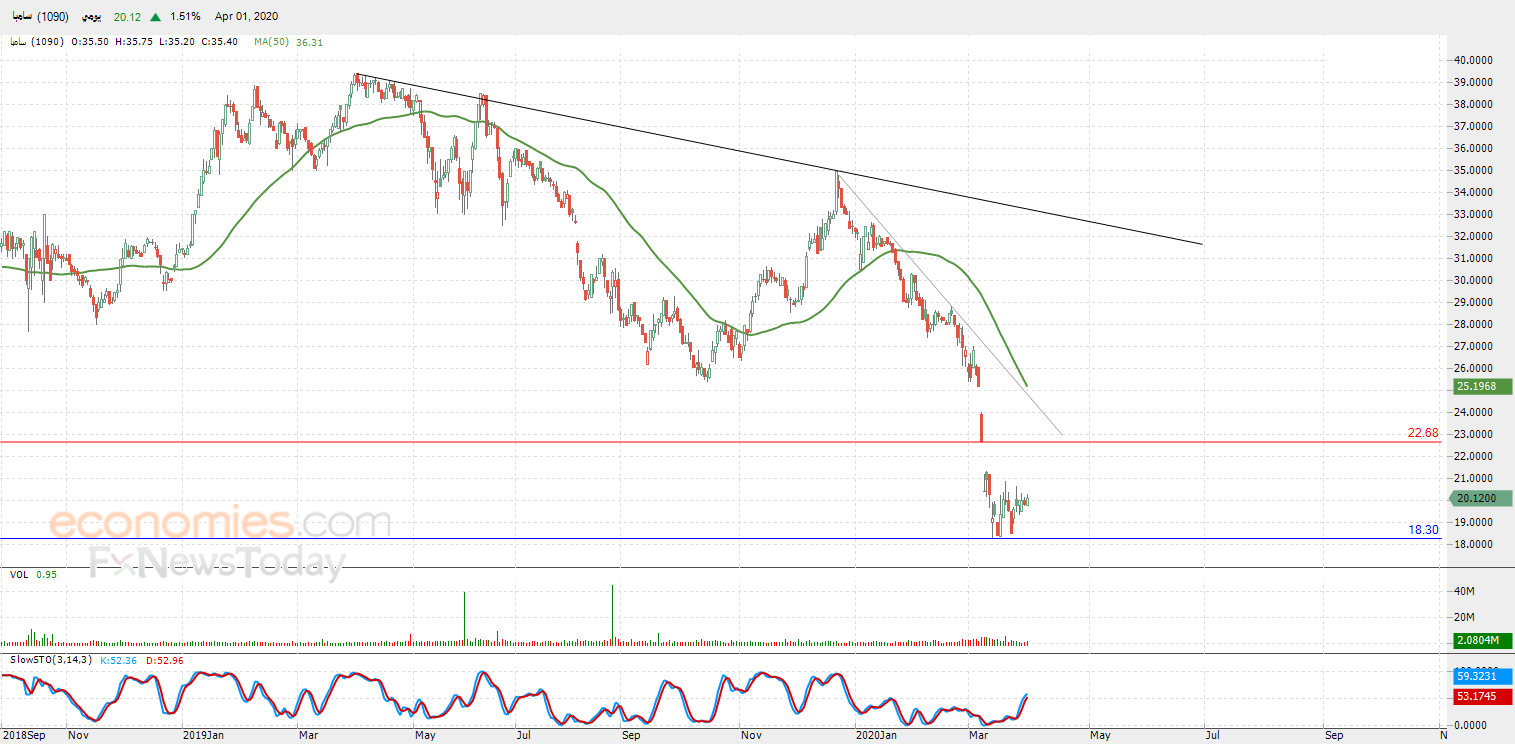Click the header last price 20.12
The image size is (1515, 744).
tap(126, 17)
